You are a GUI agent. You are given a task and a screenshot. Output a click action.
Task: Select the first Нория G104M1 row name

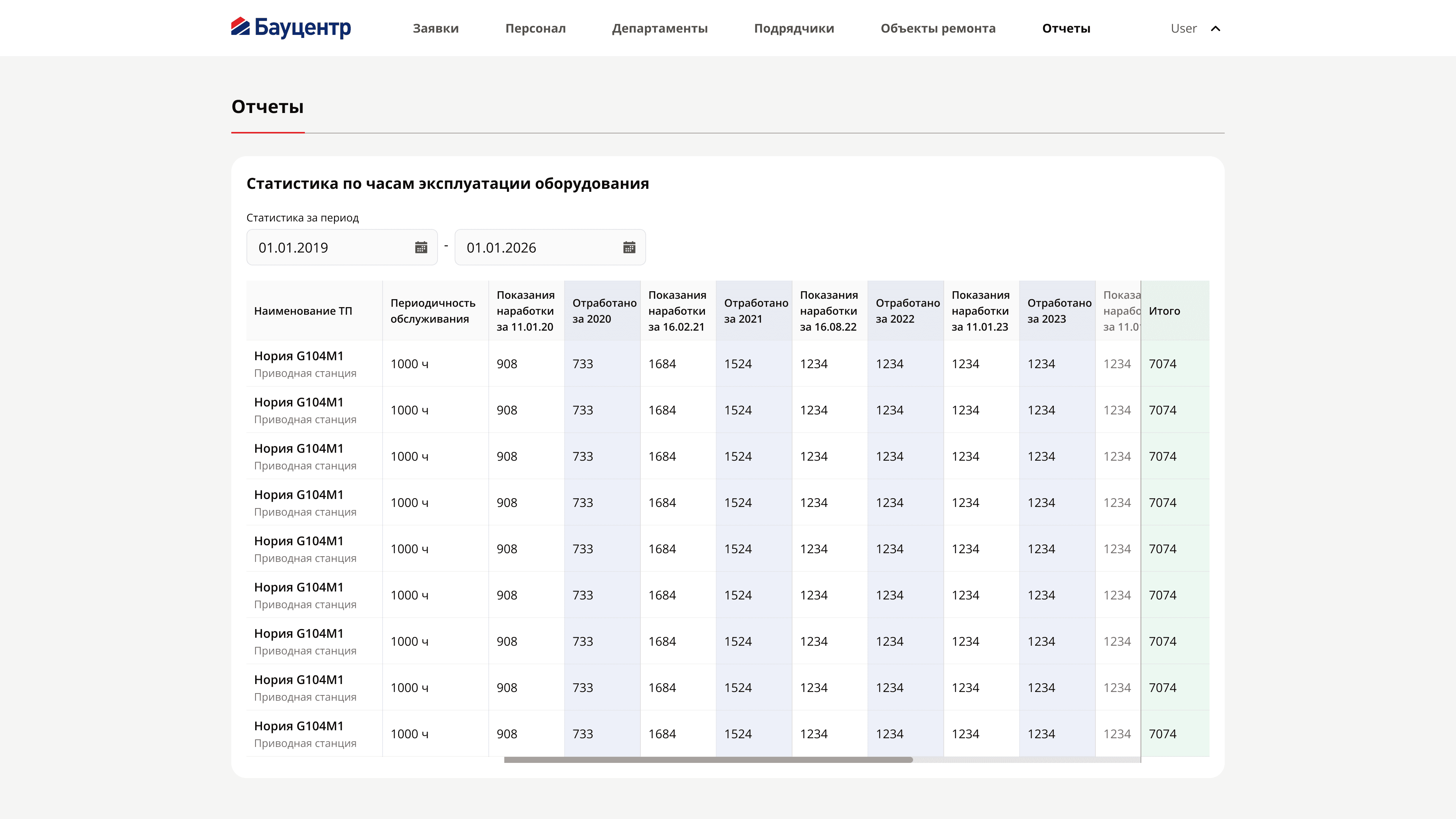(x=298, y=356)
